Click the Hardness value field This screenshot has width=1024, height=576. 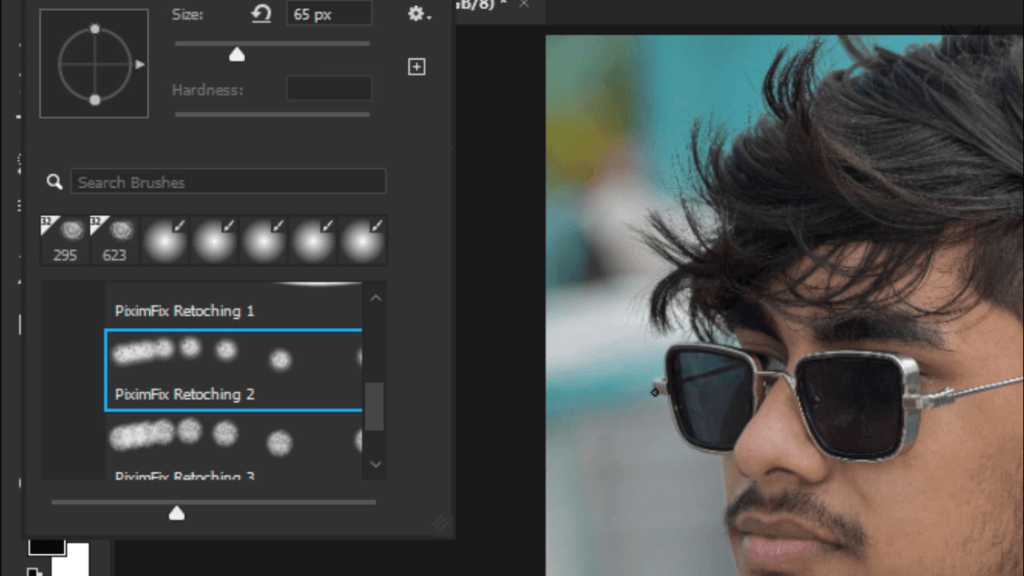[329, 89]
